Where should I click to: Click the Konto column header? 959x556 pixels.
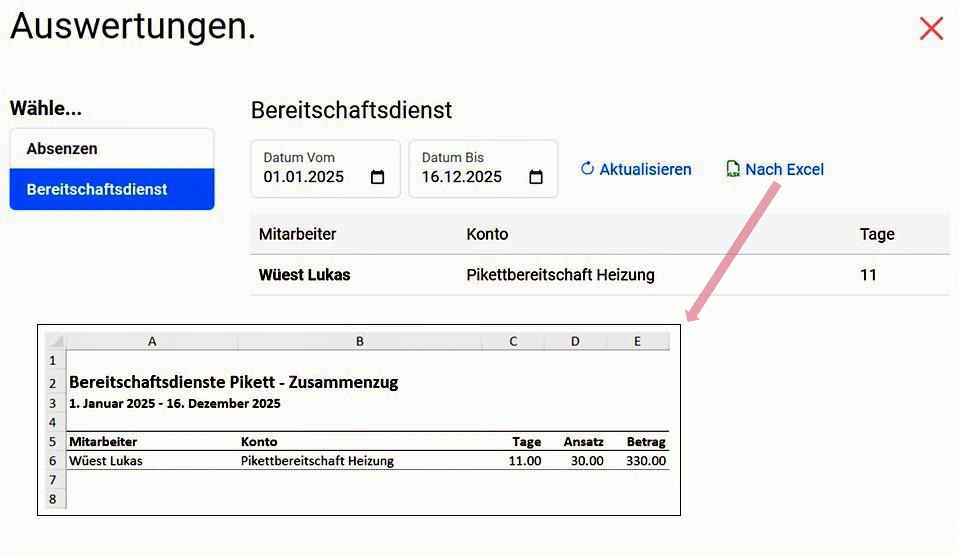coord(487,234)
